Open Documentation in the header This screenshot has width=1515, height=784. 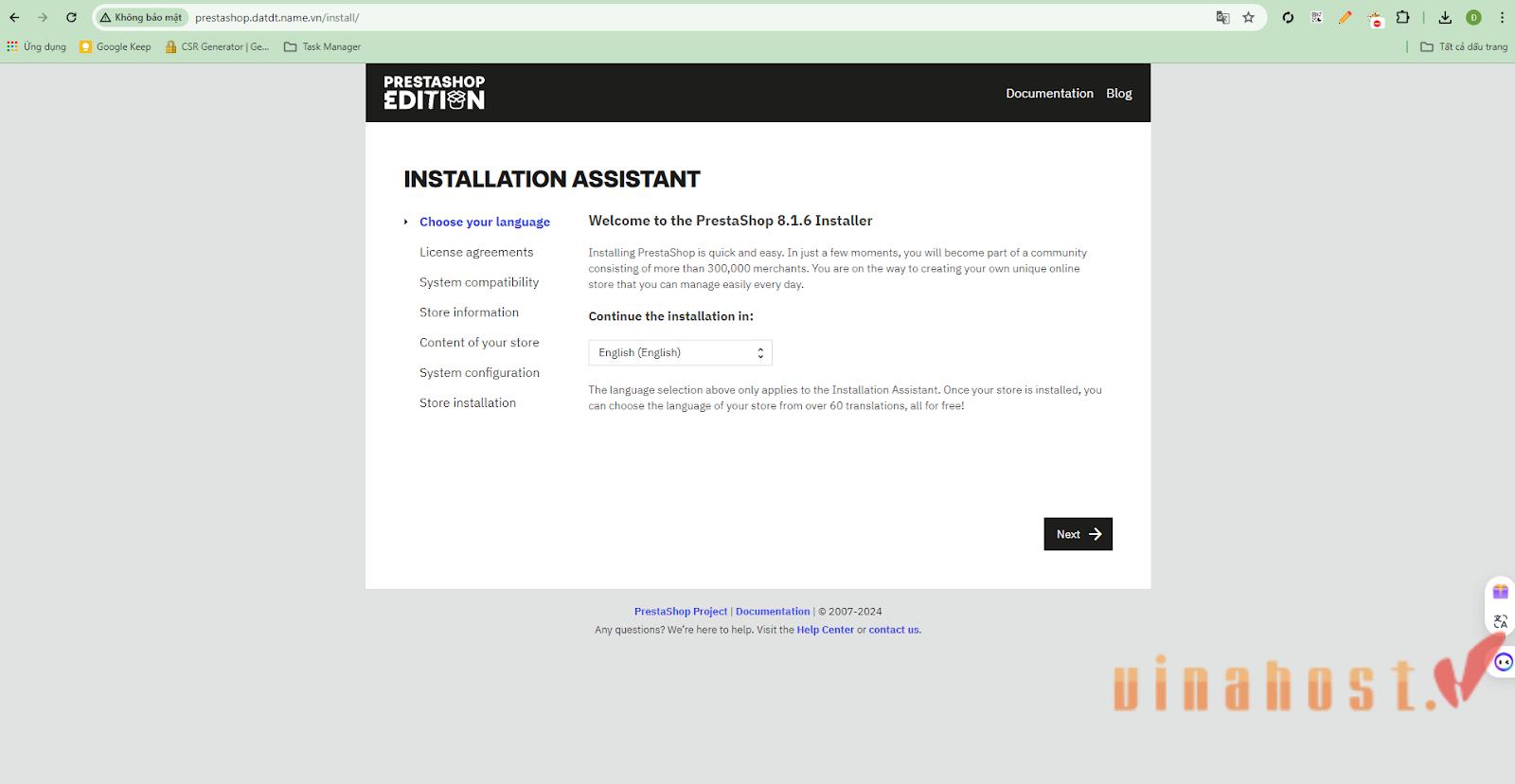(x=1049, y=93)
